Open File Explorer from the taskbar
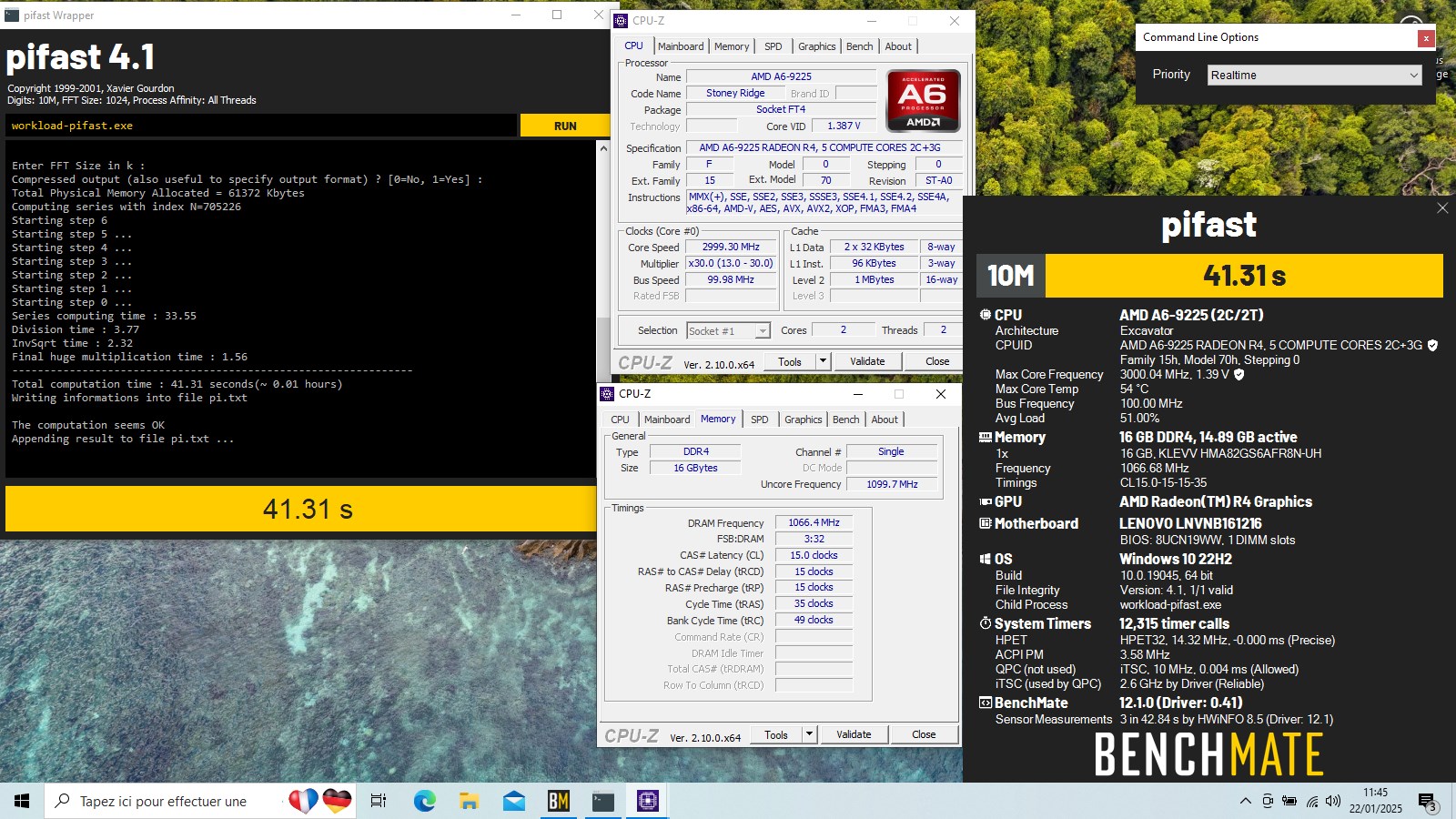 [x=469, y=801]
